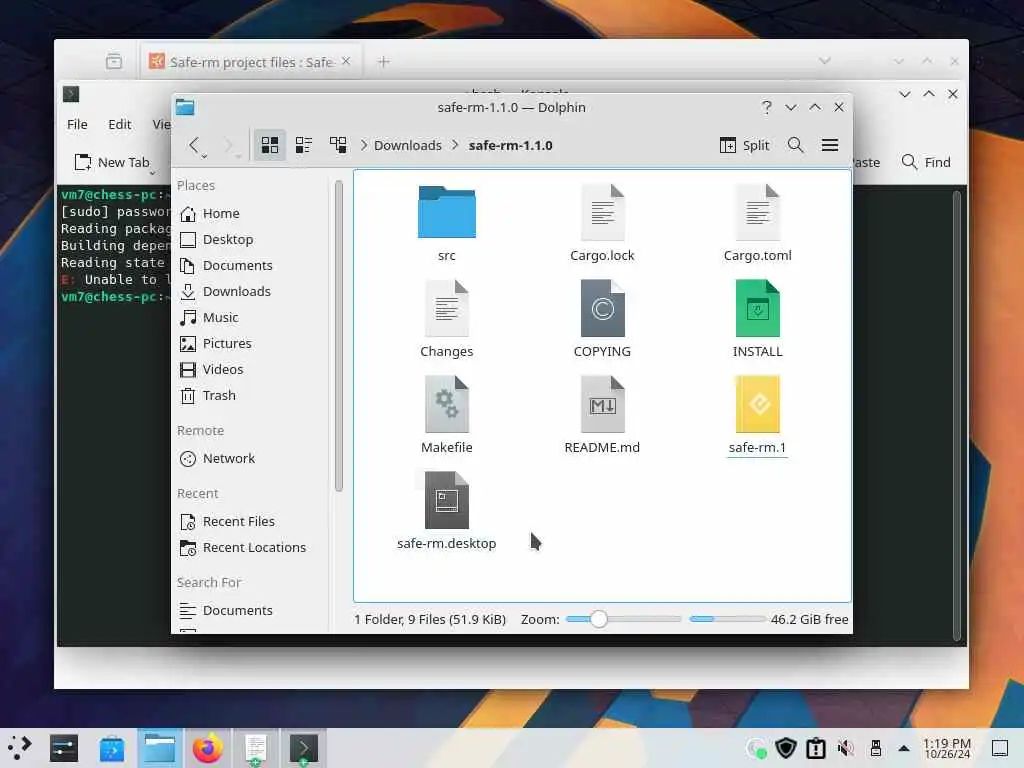
Task: Select the Cargo.lock file
Action: pos(602,222)
